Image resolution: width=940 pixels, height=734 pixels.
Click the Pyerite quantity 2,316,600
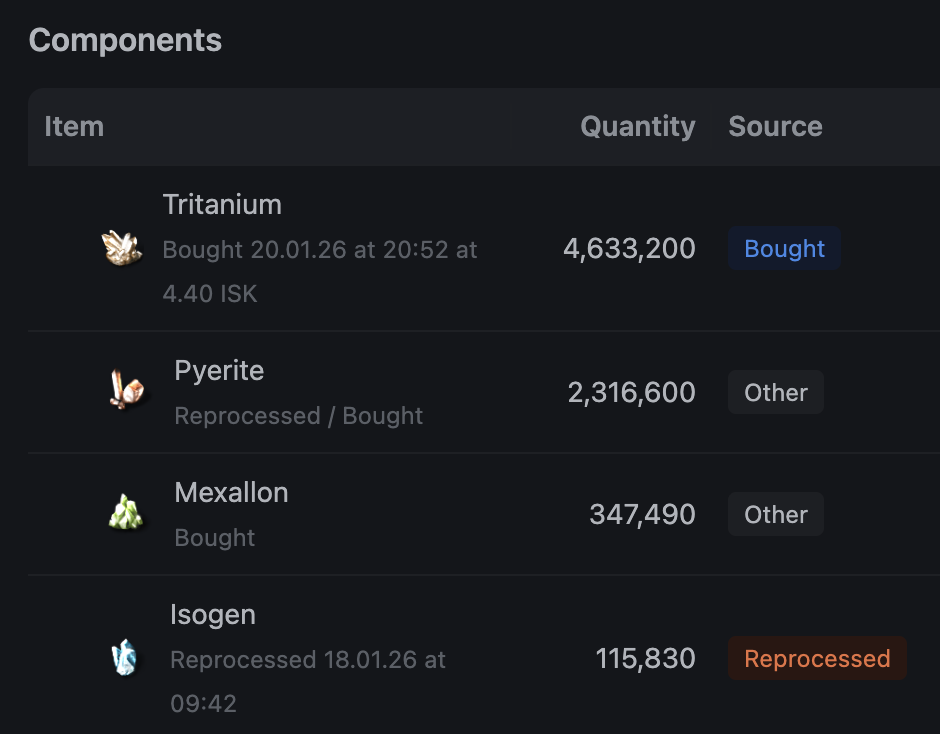pos(631,392)
